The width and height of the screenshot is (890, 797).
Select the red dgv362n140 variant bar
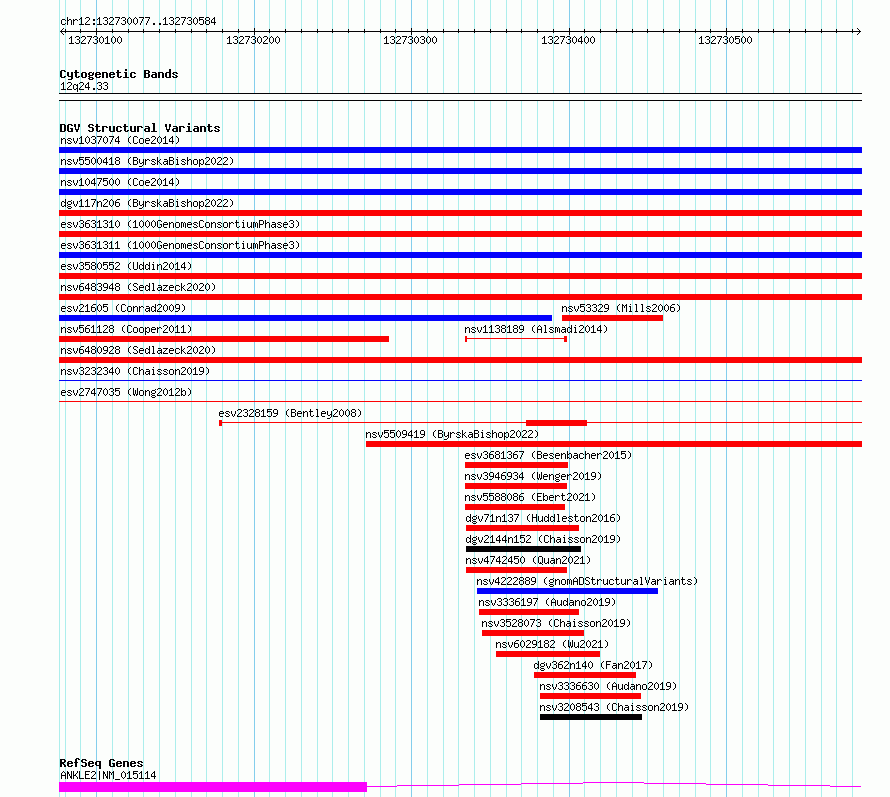[x=585, y=675]
